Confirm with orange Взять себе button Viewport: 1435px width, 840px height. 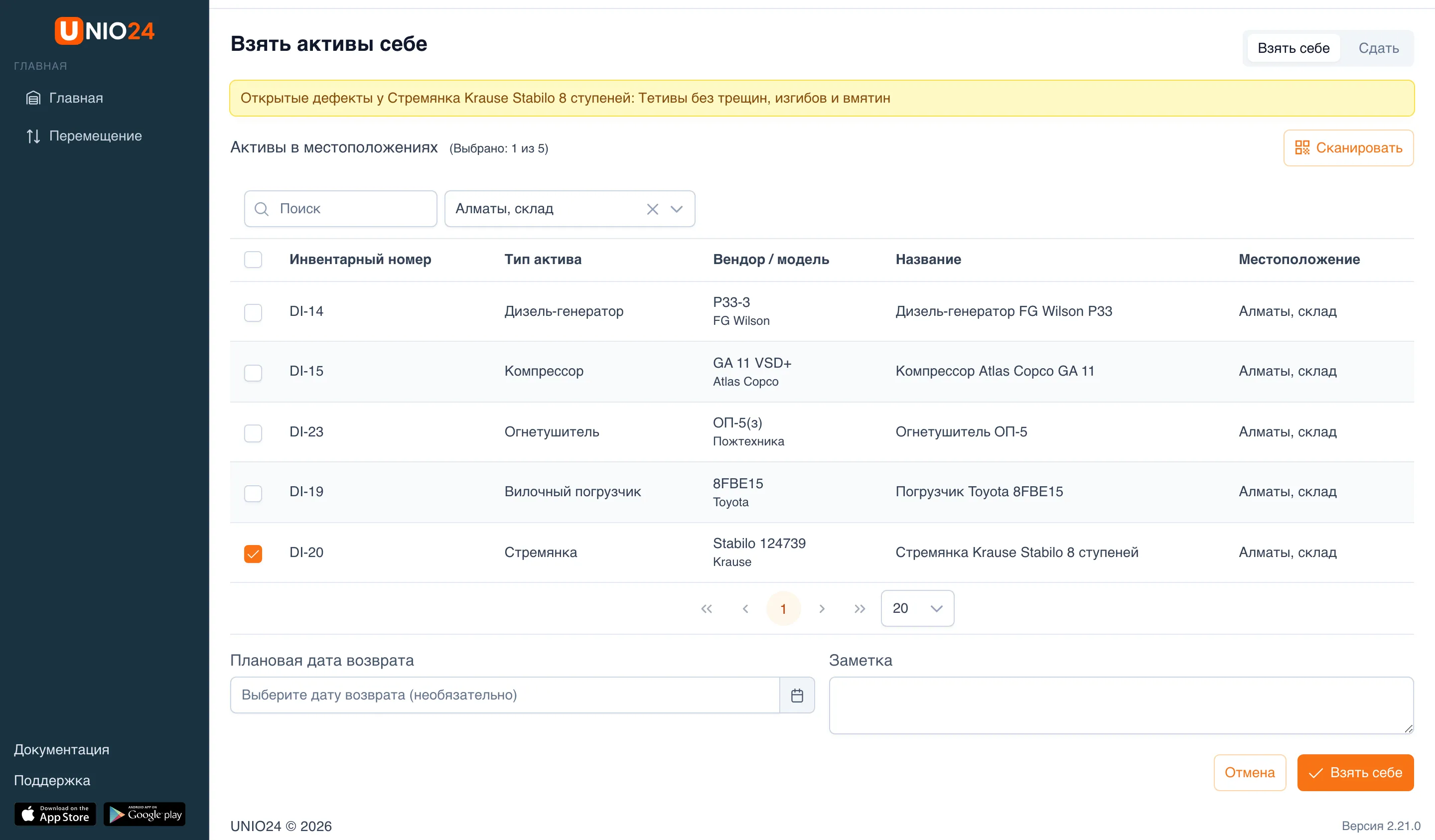[1355, 773]
